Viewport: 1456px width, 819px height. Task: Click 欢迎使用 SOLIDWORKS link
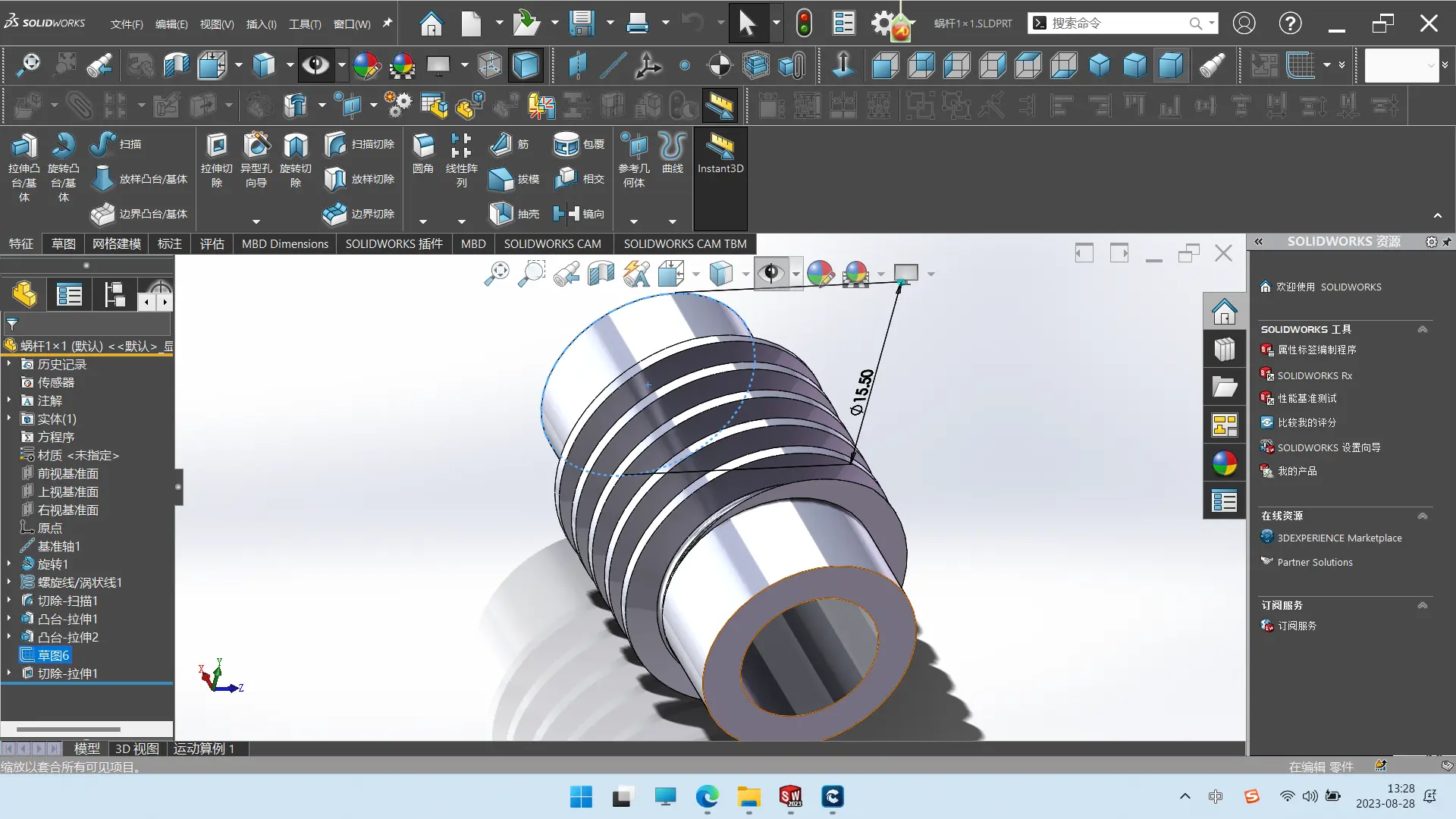[1329, 287]
